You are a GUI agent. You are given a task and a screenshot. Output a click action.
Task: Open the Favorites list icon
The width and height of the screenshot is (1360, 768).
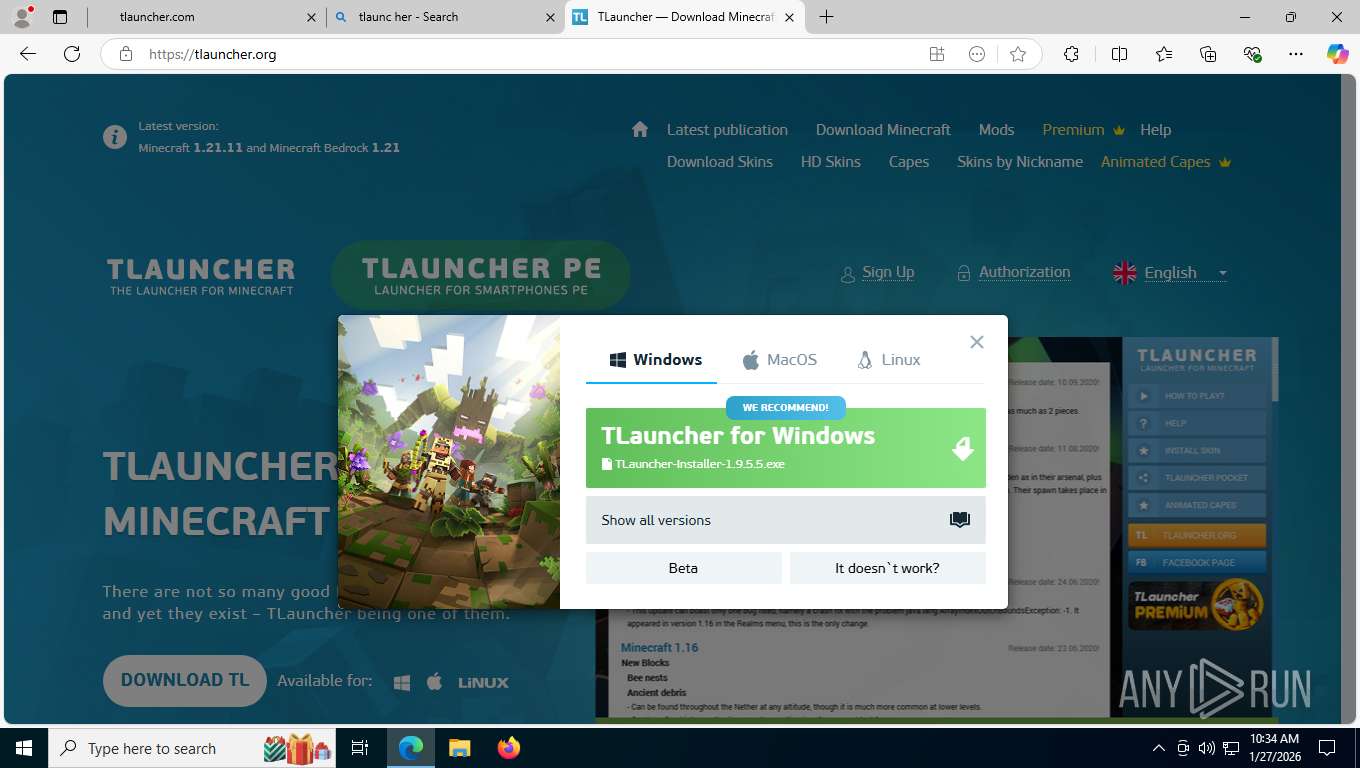pyautogui.click(x=1164, y=54)
